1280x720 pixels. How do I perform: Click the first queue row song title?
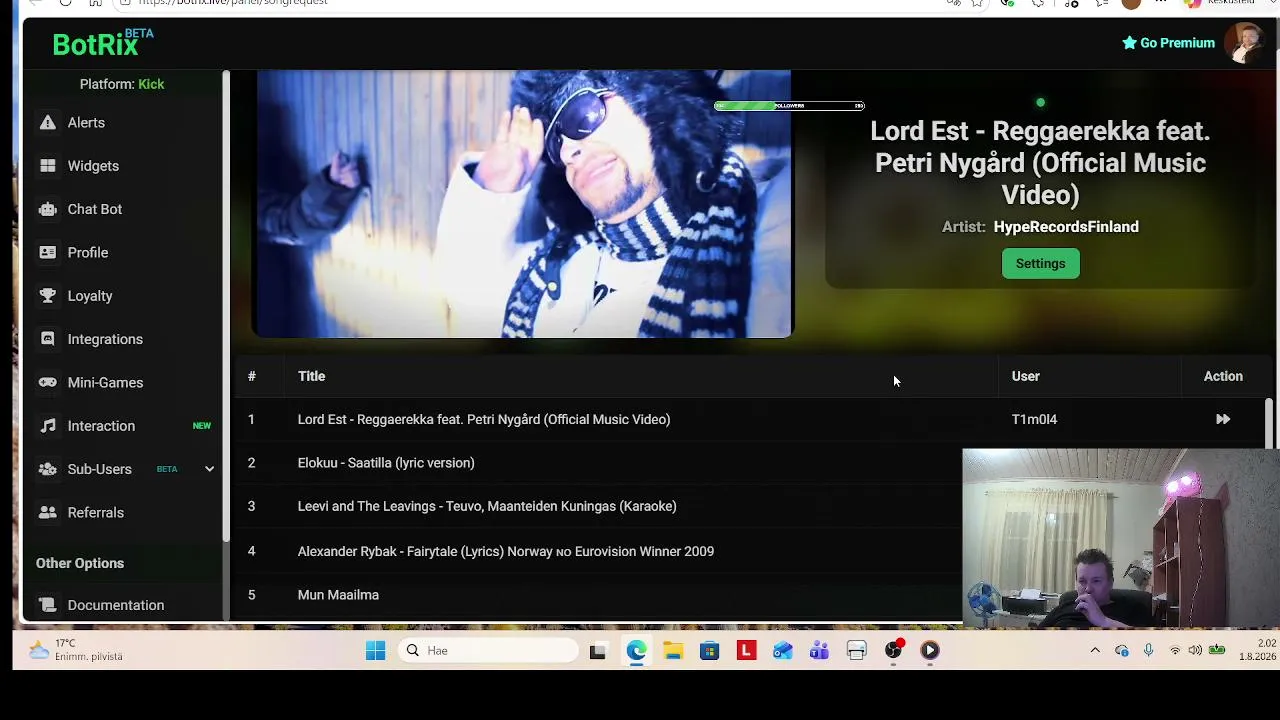[484, 420]
